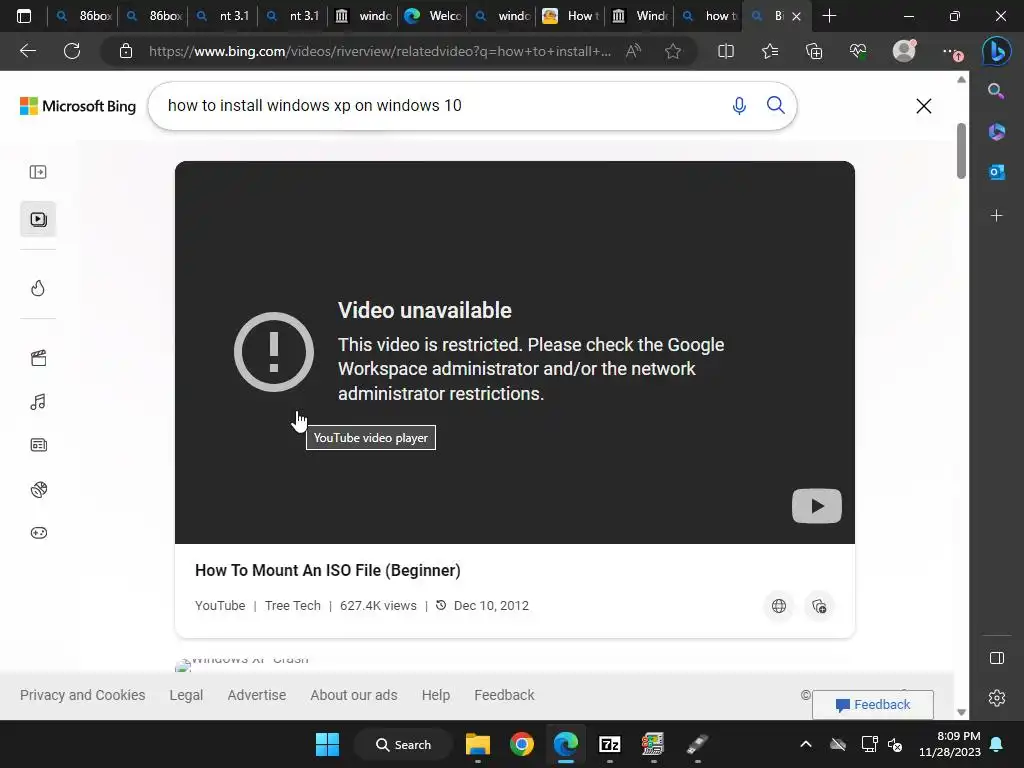Viewport: 1024px width, 768px height.
Task: Submit search with magnifier icon
Action: tap(775, 105)
